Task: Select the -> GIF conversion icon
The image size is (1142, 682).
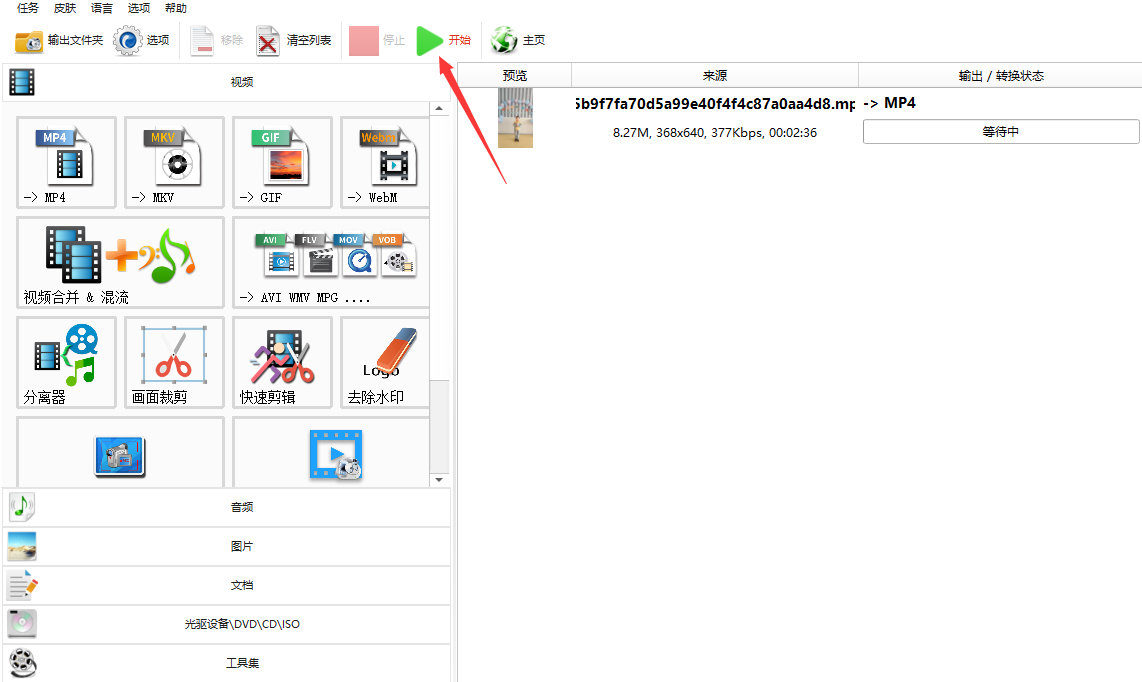Action: pyautogui.click(x=282, y=162)
